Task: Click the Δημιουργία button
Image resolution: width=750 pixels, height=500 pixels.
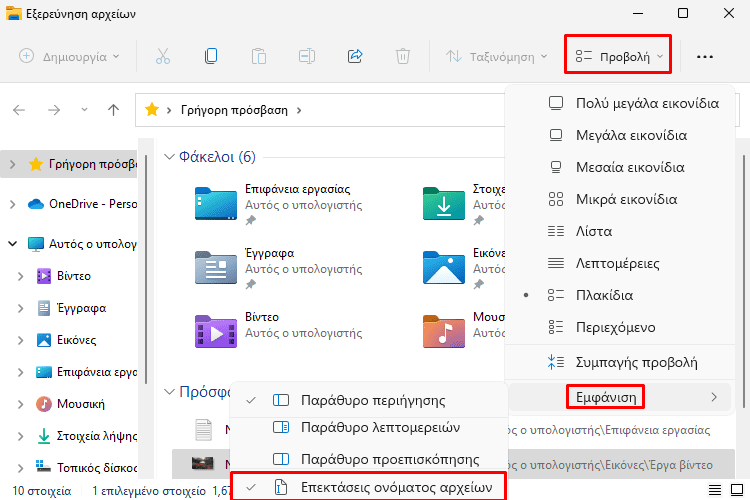Action: click(x=69, y=57)
